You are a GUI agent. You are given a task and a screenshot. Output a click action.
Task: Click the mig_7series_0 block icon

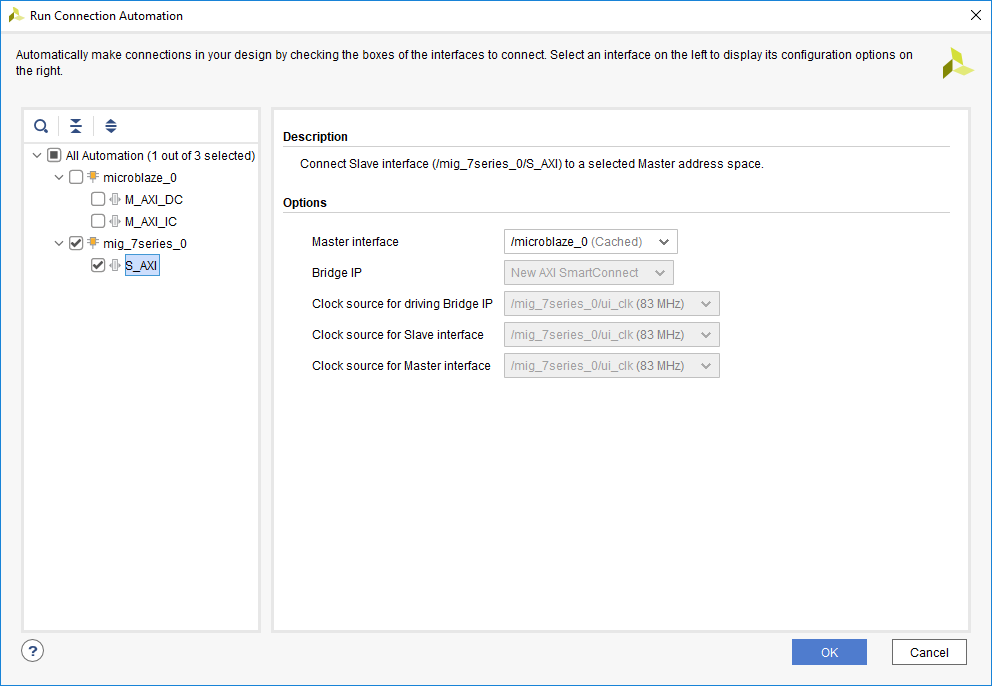click(93, 243)
